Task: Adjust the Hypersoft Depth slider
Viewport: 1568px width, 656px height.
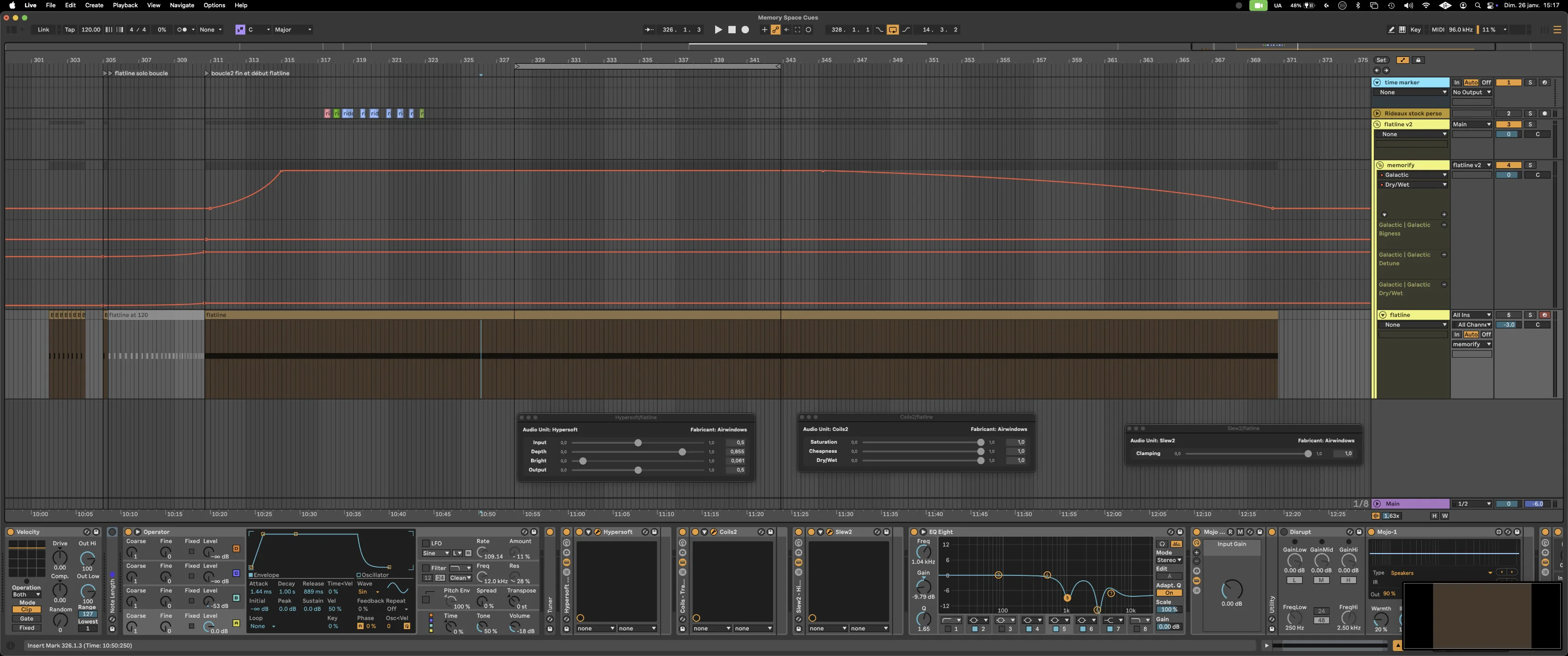Action: pos(682,451)
